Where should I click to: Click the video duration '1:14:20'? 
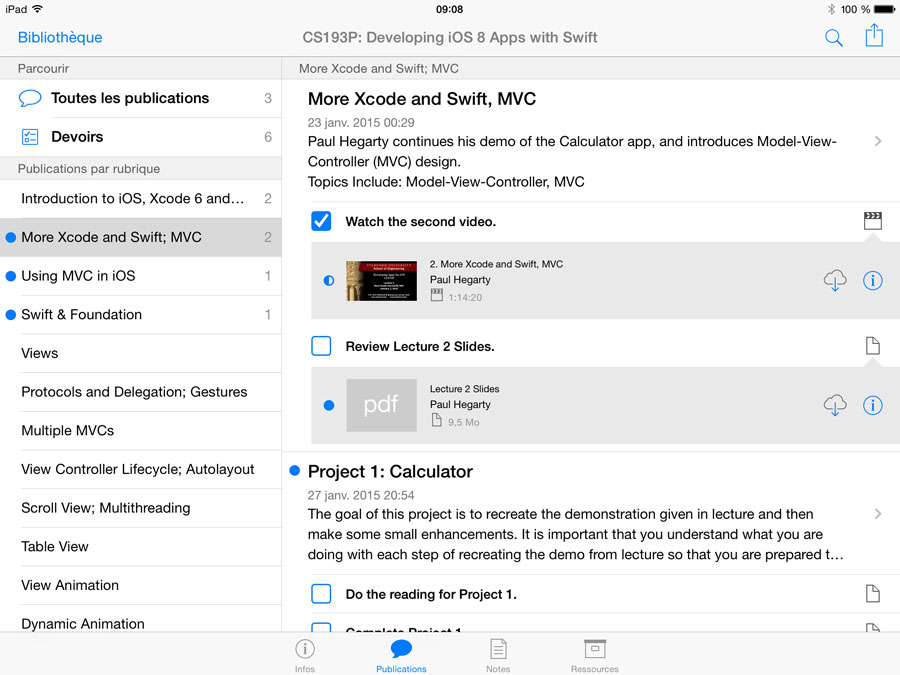(465, 297)
